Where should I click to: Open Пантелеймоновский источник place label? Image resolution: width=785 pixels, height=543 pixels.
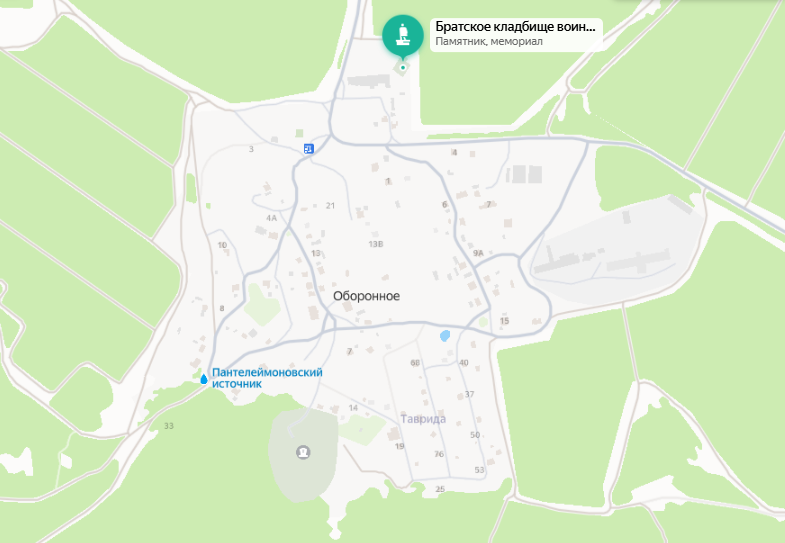pyautogui.click(x=267, y=378)
